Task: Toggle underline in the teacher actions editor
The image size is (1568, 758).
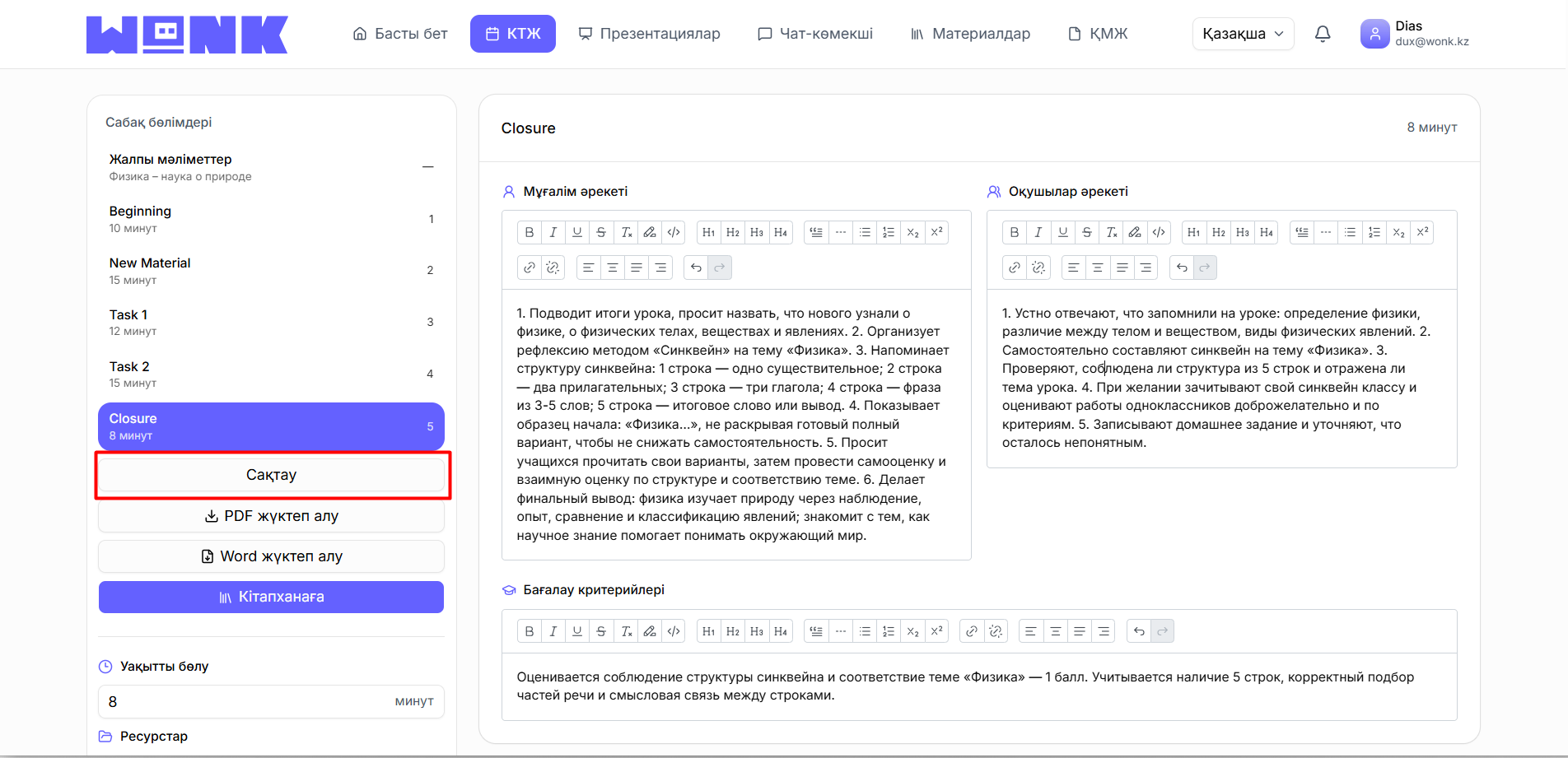Action: [576, 232]
